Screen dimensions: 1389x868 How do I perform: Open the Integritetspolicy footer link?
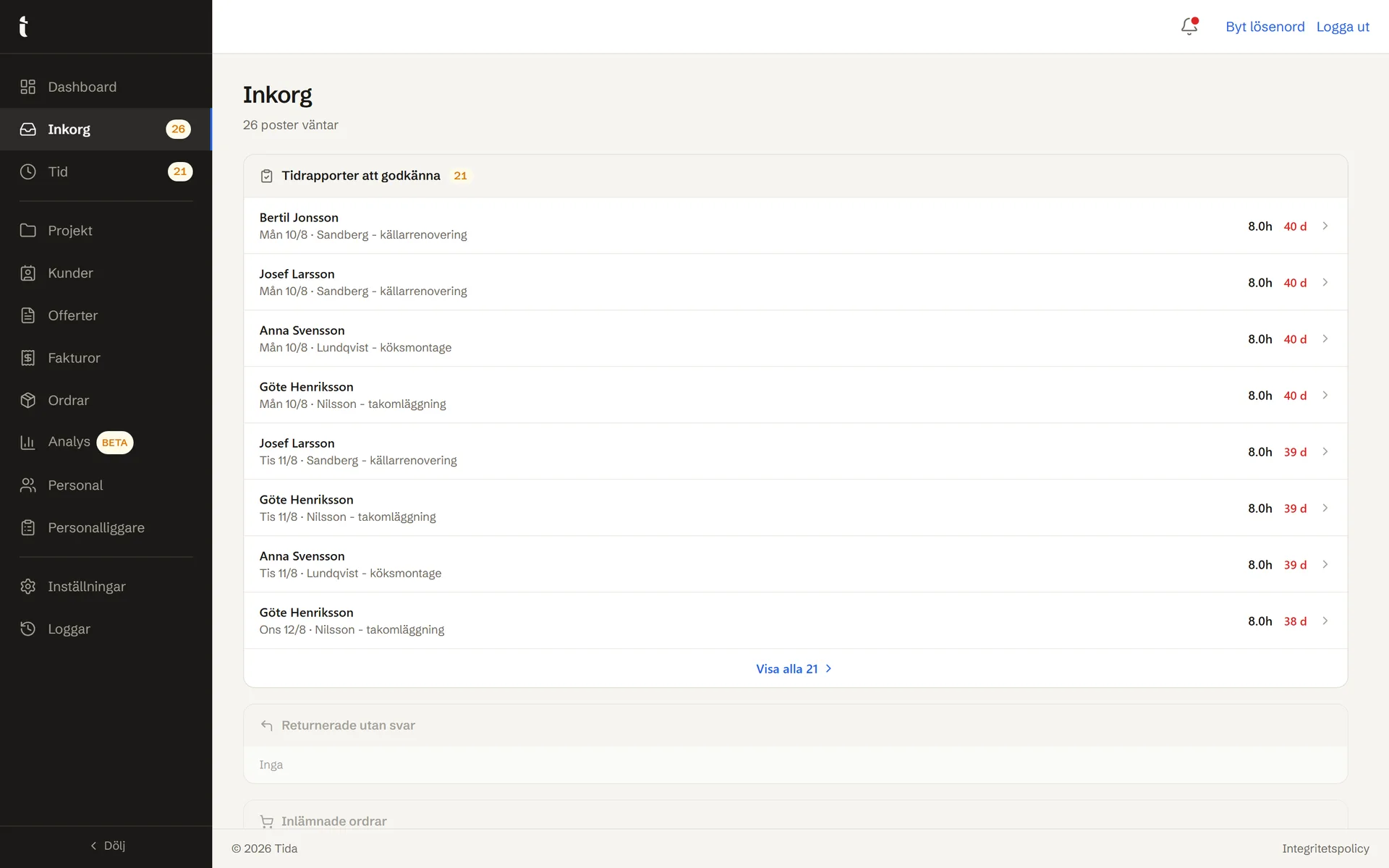click(1325, 848)
